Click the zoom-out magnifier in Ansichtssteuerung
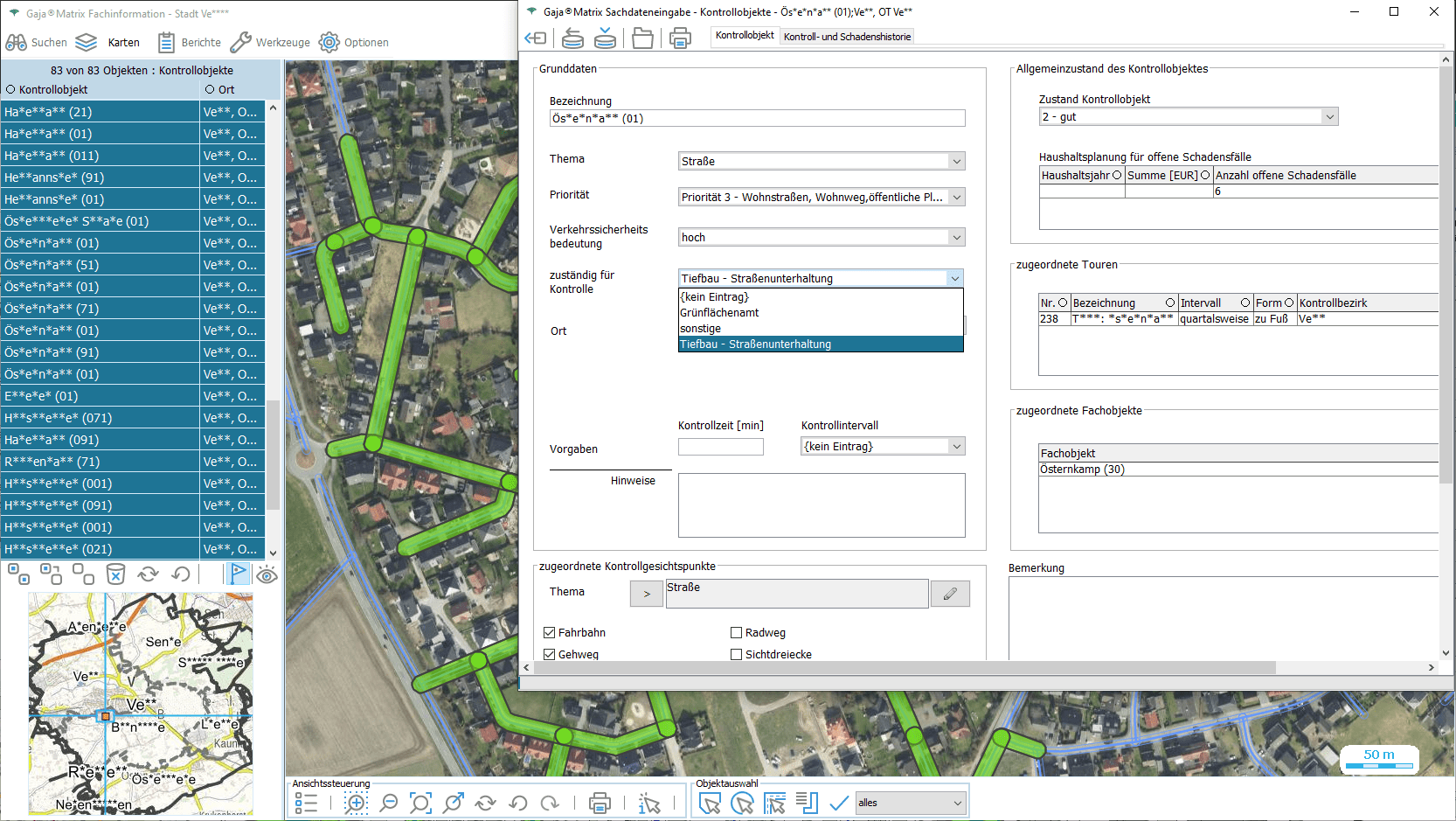 tap(389, 804)
